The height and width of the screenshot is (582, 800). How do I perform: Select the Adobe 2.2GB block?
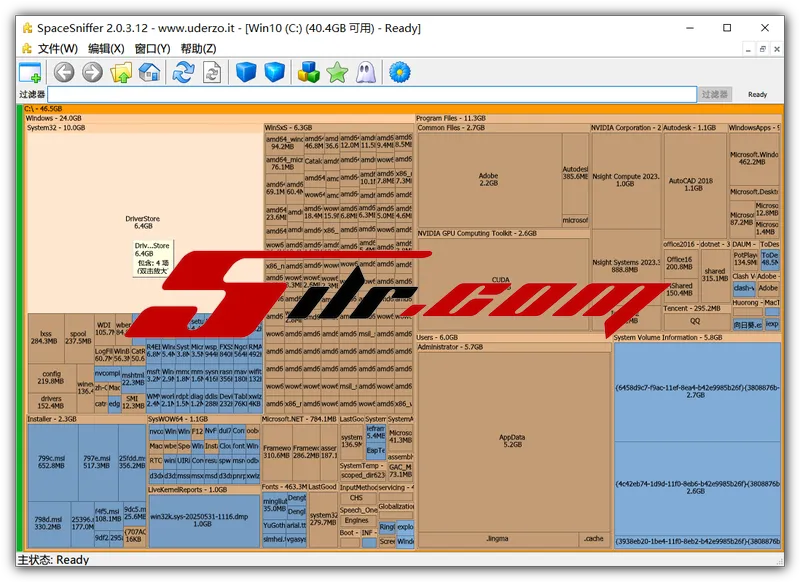click(489, 180)
